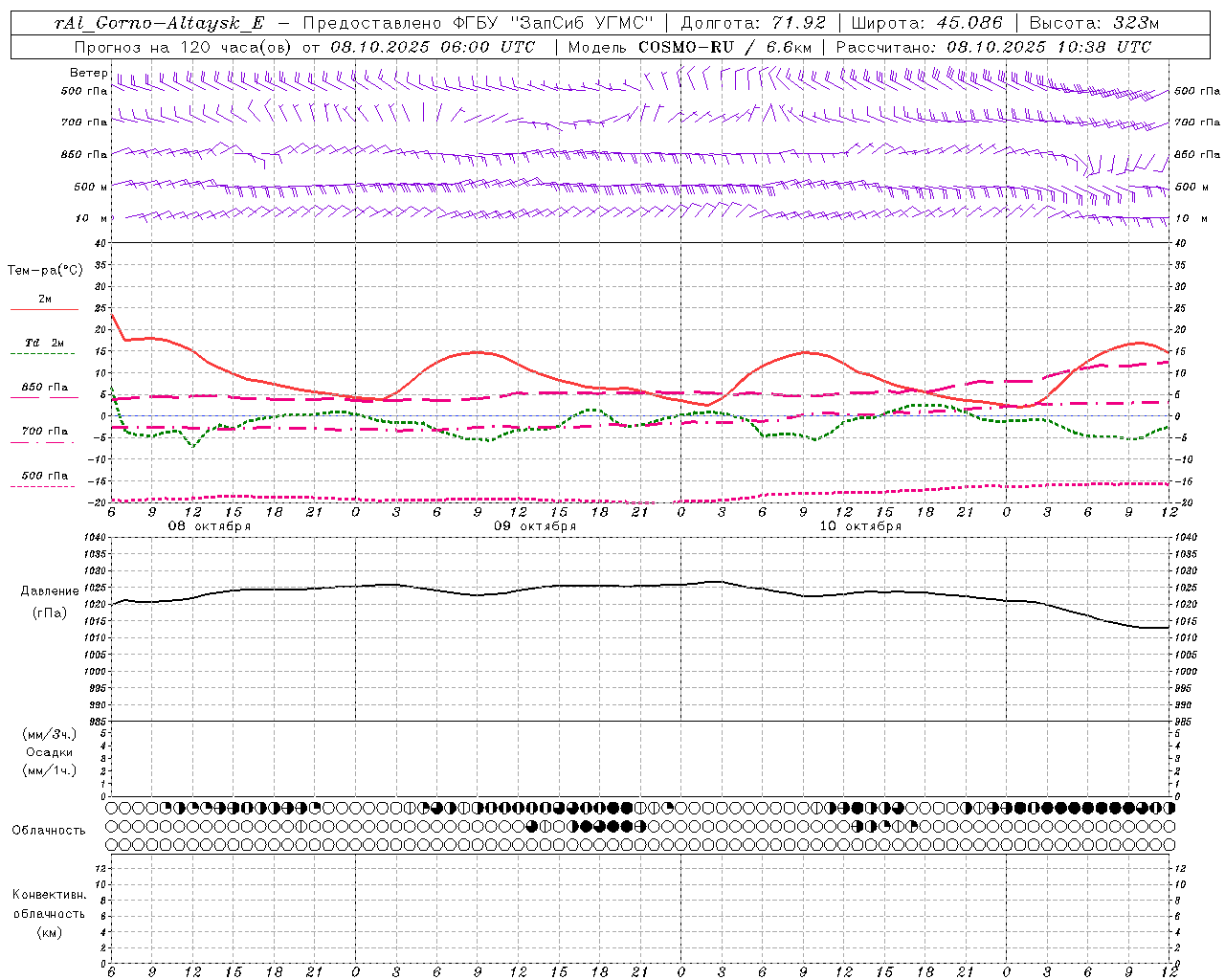Click the (мм/1ч.) precipitation unit label
This screenshot has width=1225, height=980.
point(50,770)
